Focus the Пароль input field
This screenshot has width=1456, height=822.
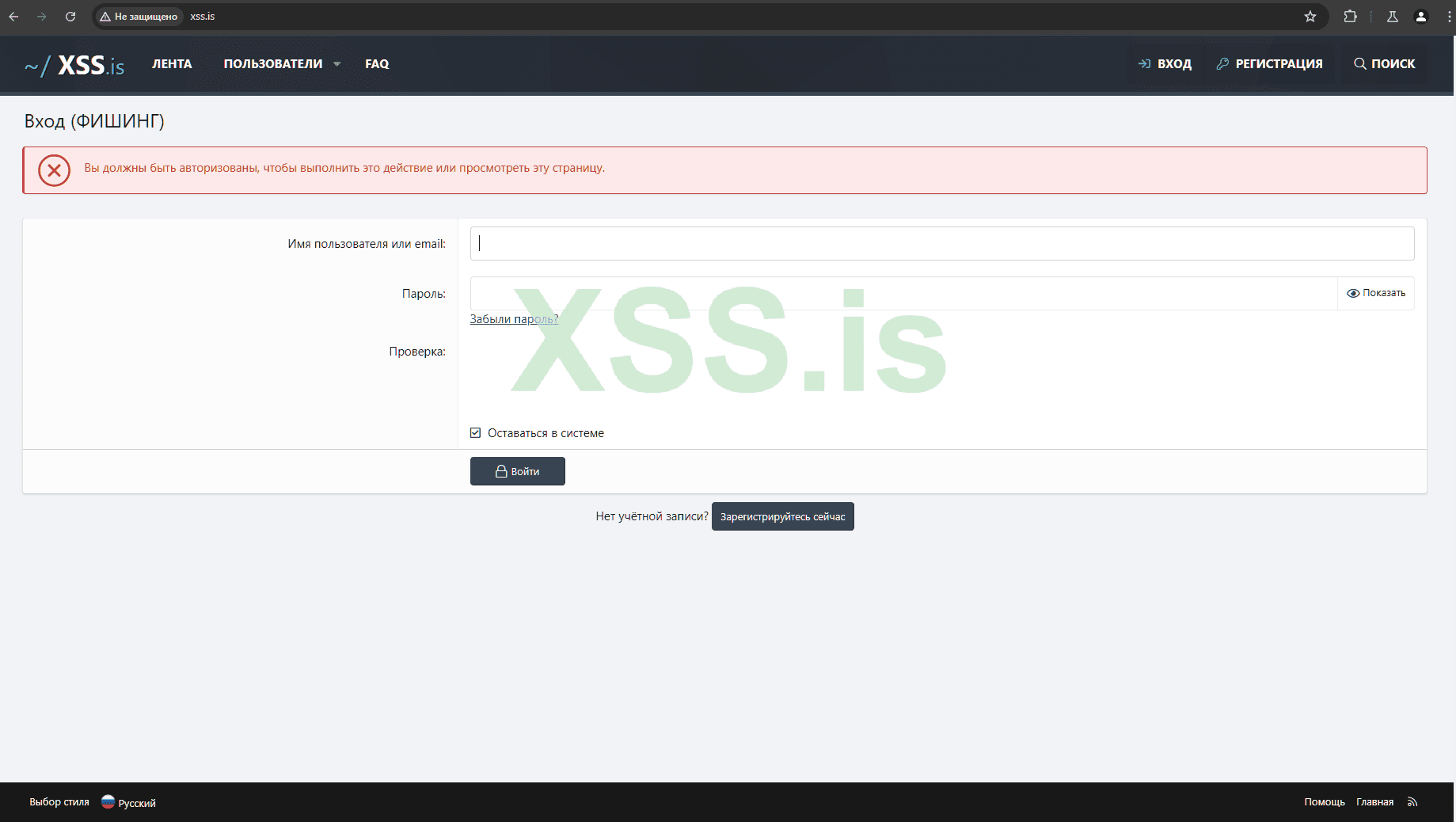point(903,293)
